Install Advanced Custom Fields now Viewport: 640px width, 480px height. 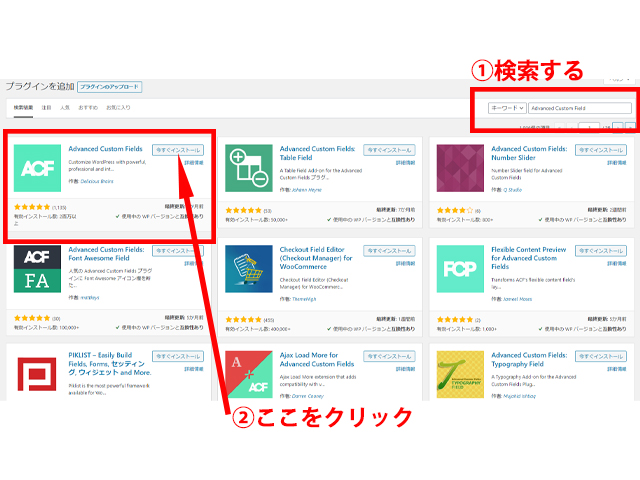(178, 150)
